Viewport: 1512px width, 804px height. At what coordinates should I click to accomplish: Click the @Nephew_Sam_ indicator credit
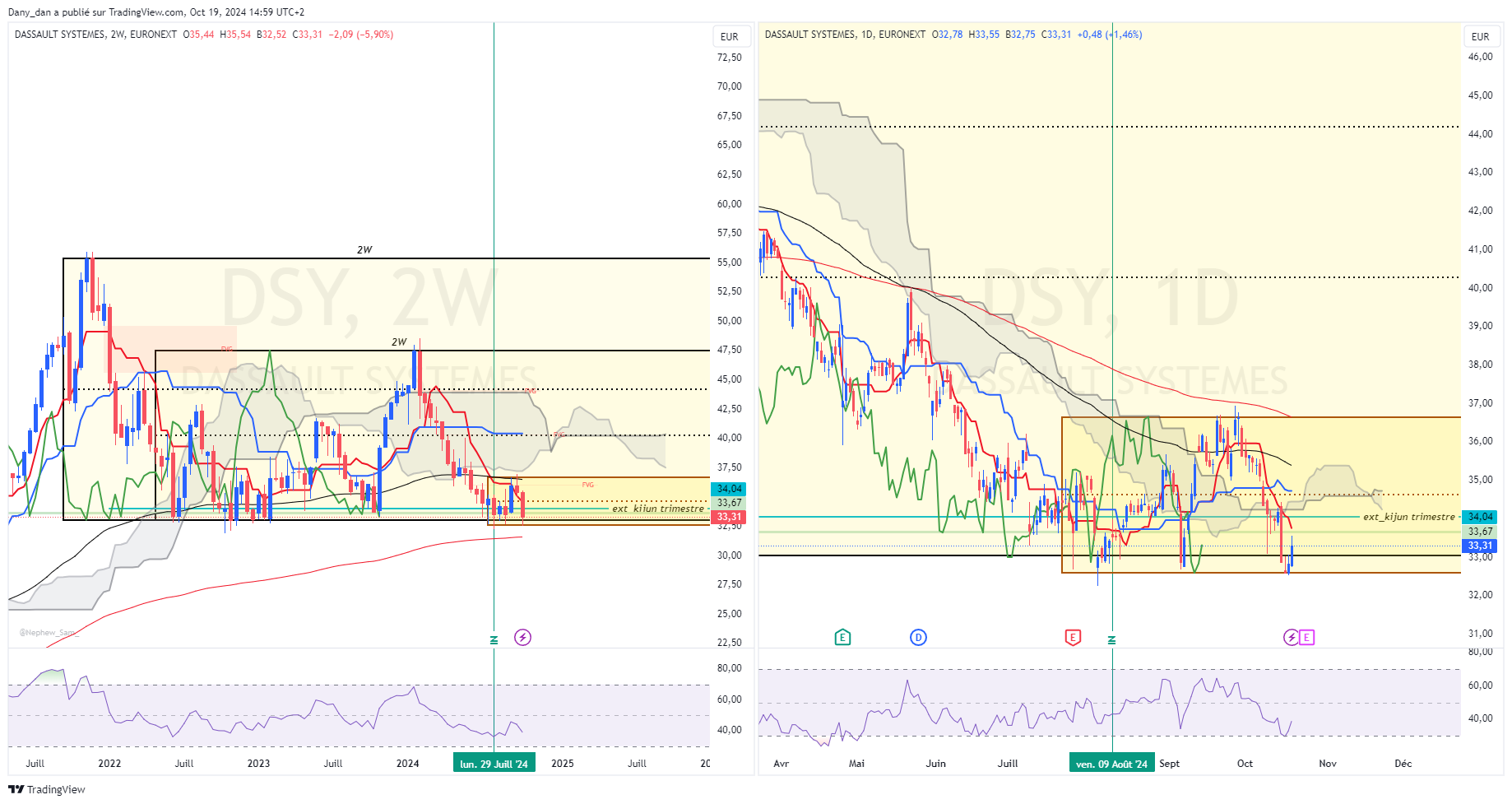[x=49, y=633]
